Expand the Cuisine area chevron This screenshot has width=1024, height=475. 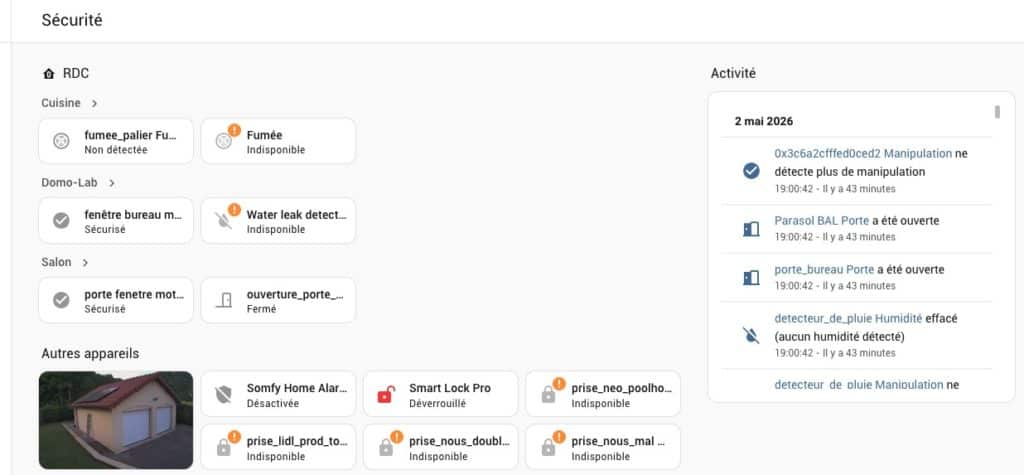[x=94, y=103]
